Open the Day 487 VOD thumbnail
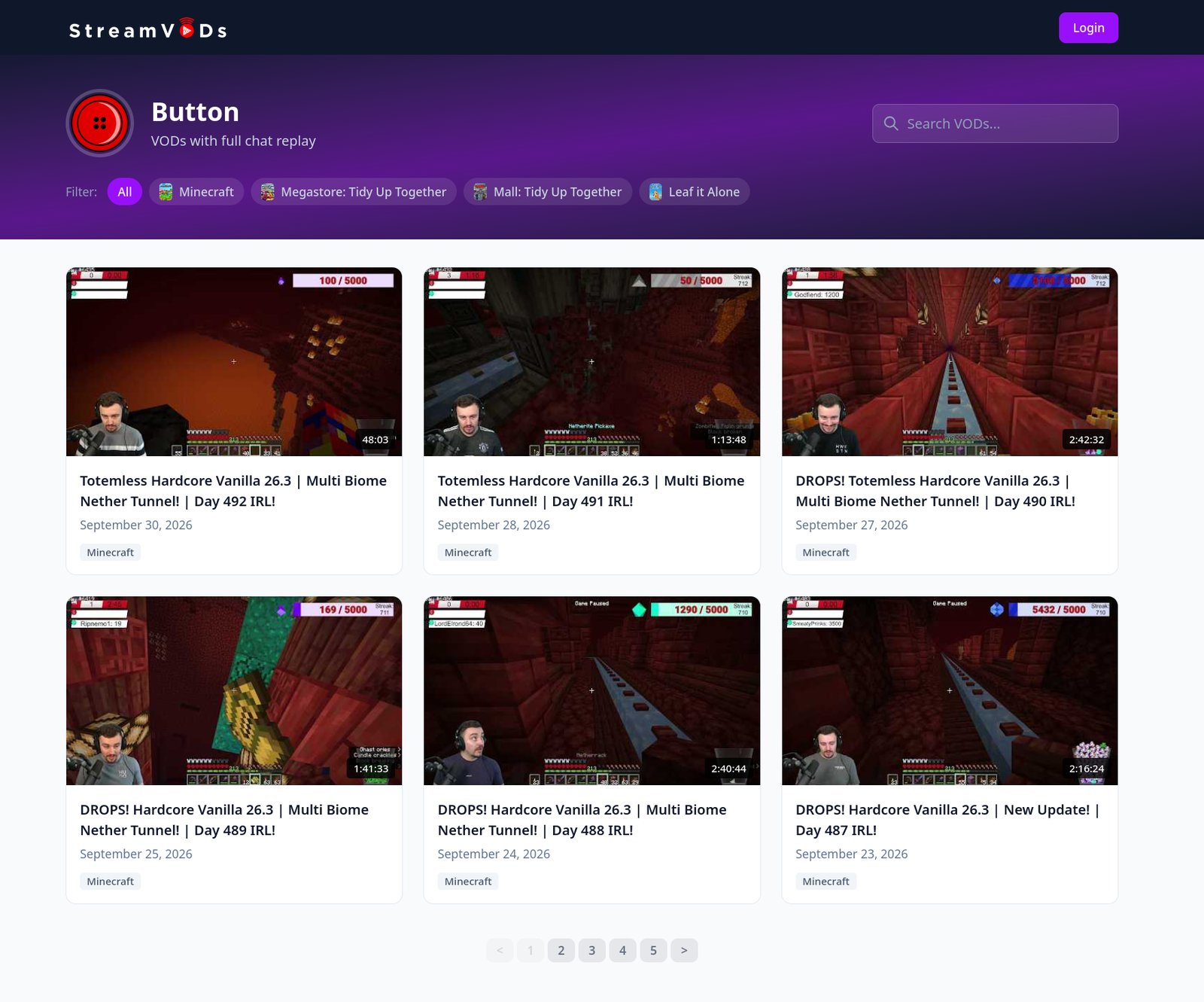The width and height of the screenshot is (1204, 1002). (950, 691)
